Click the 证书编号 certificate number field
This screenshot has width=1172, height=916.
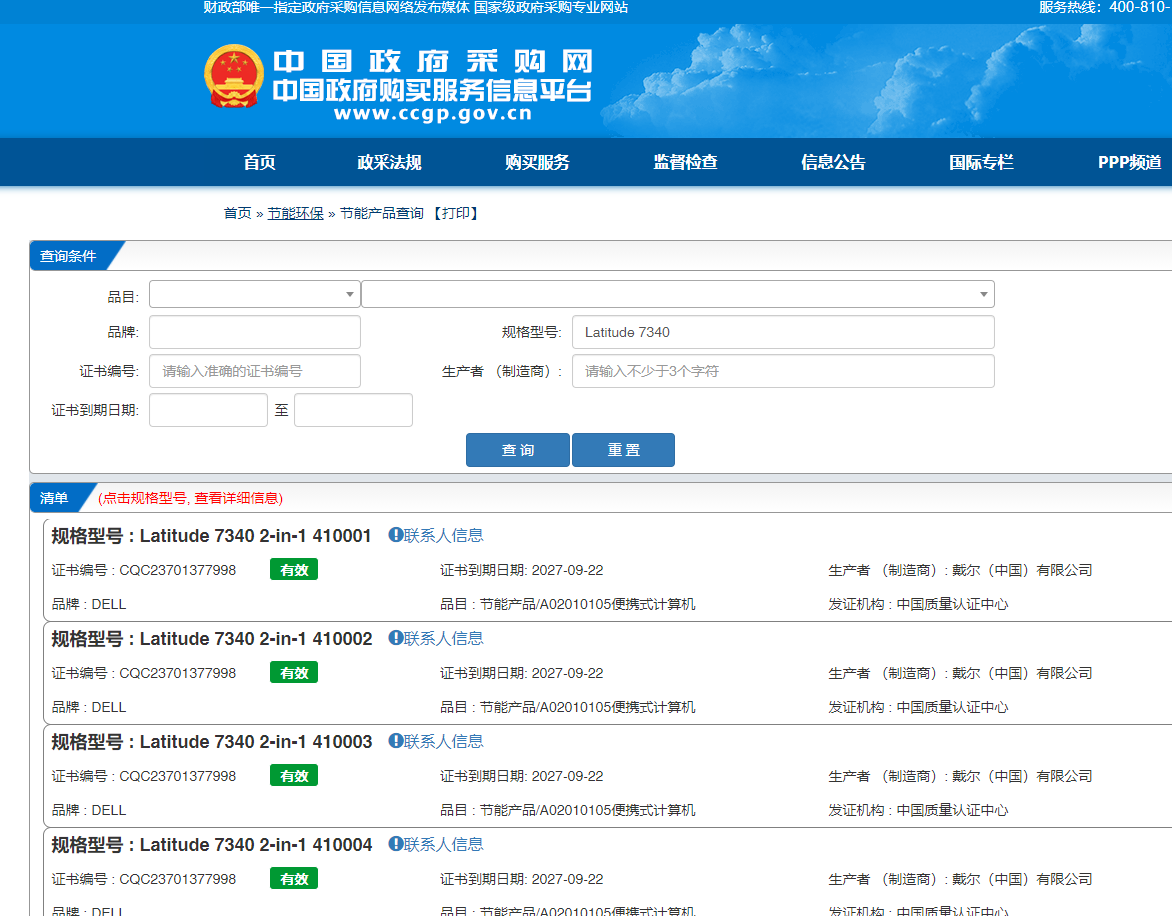255,371
